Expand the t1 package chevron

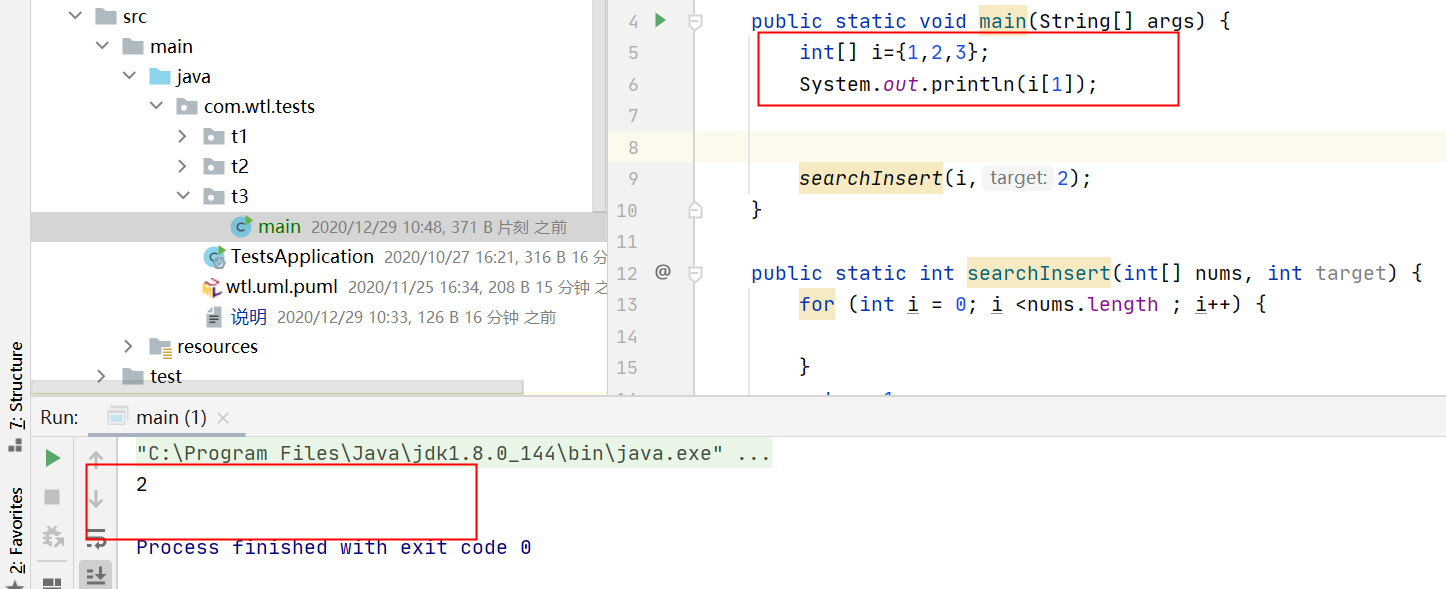pos(183,137)
